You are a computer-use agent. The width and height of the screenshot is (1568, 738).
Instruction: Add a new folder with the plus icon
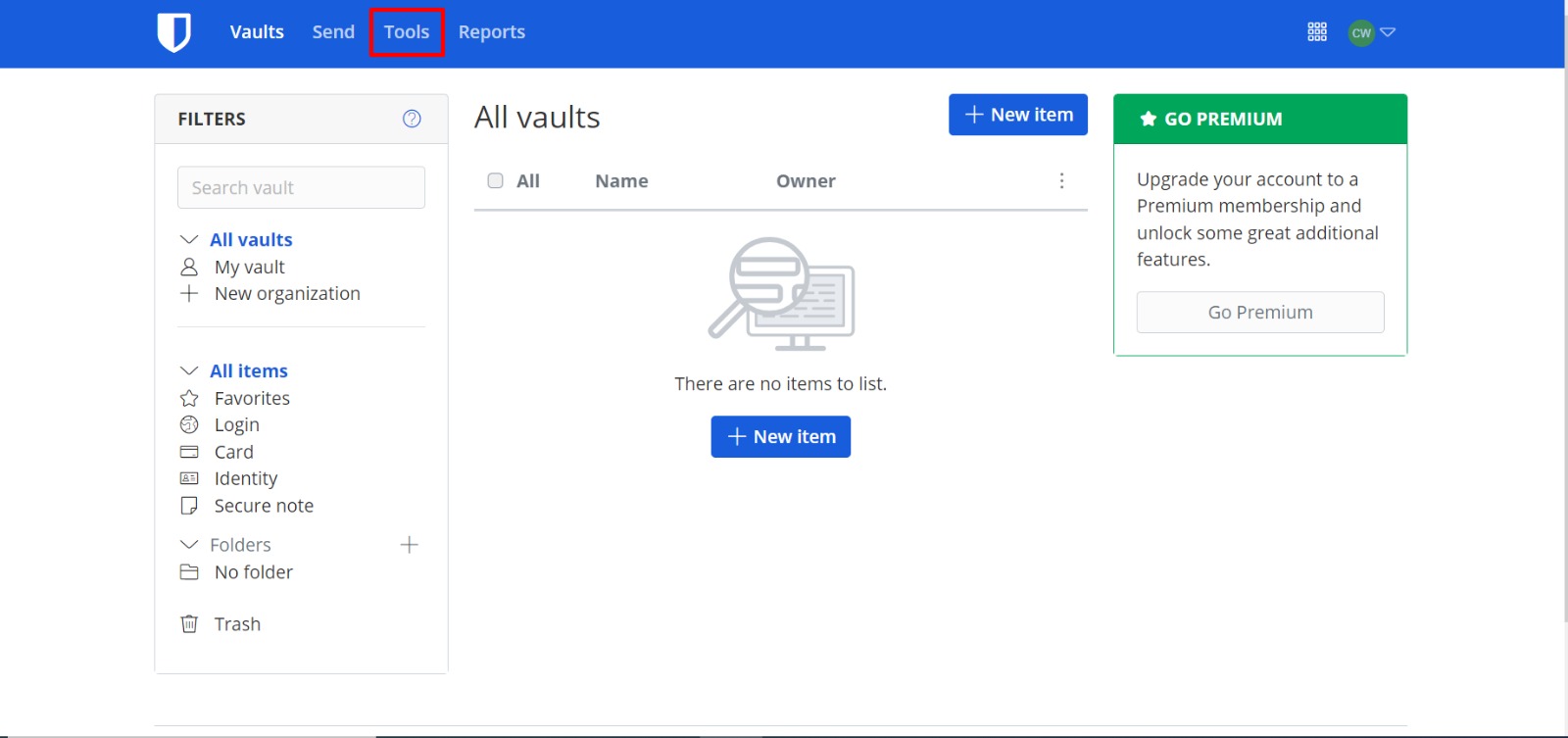pyautogui.click(x=410, y=545)
